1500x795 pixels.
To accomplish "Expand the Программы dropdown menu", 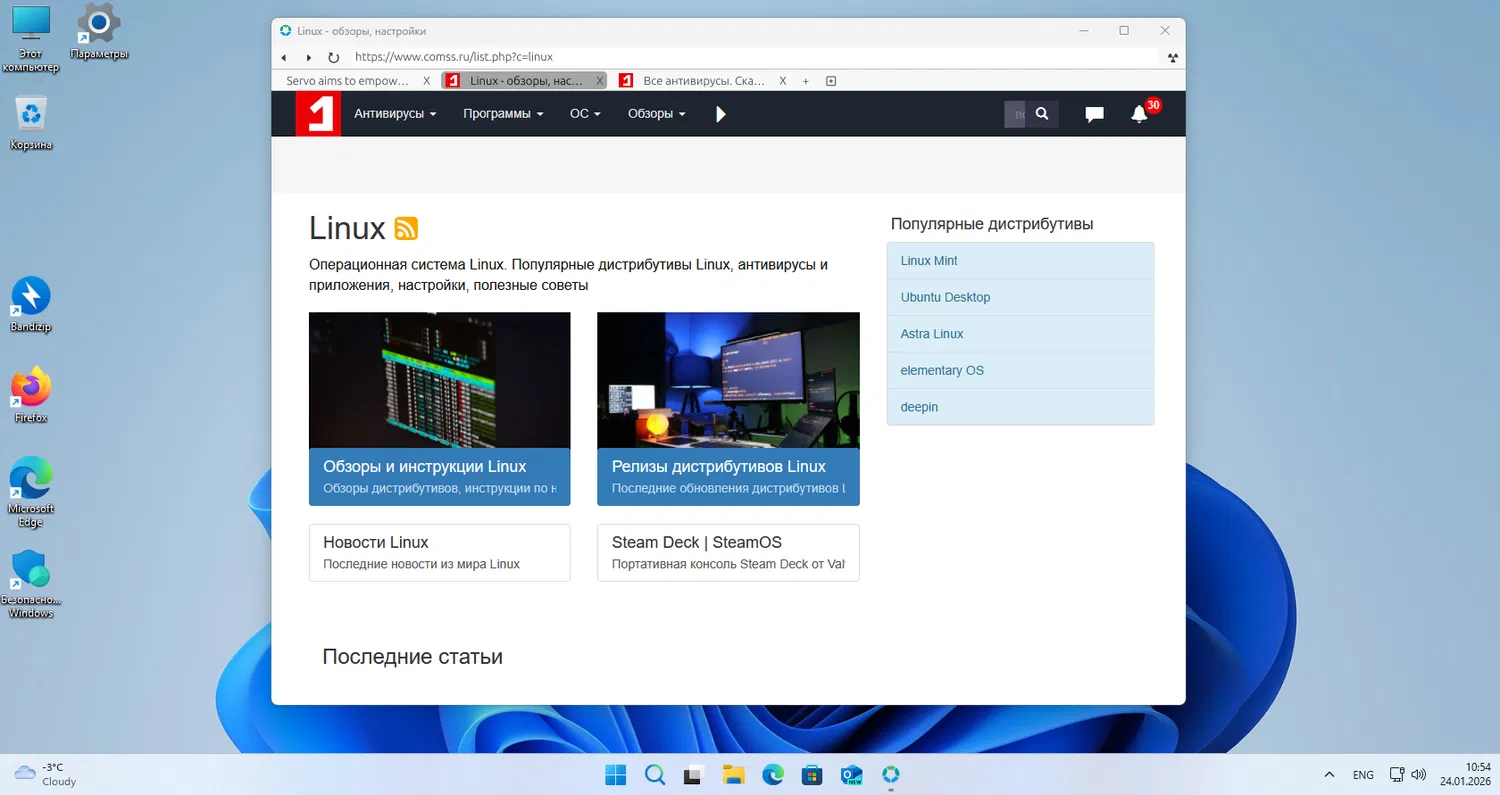I will [x=503, y=114].
